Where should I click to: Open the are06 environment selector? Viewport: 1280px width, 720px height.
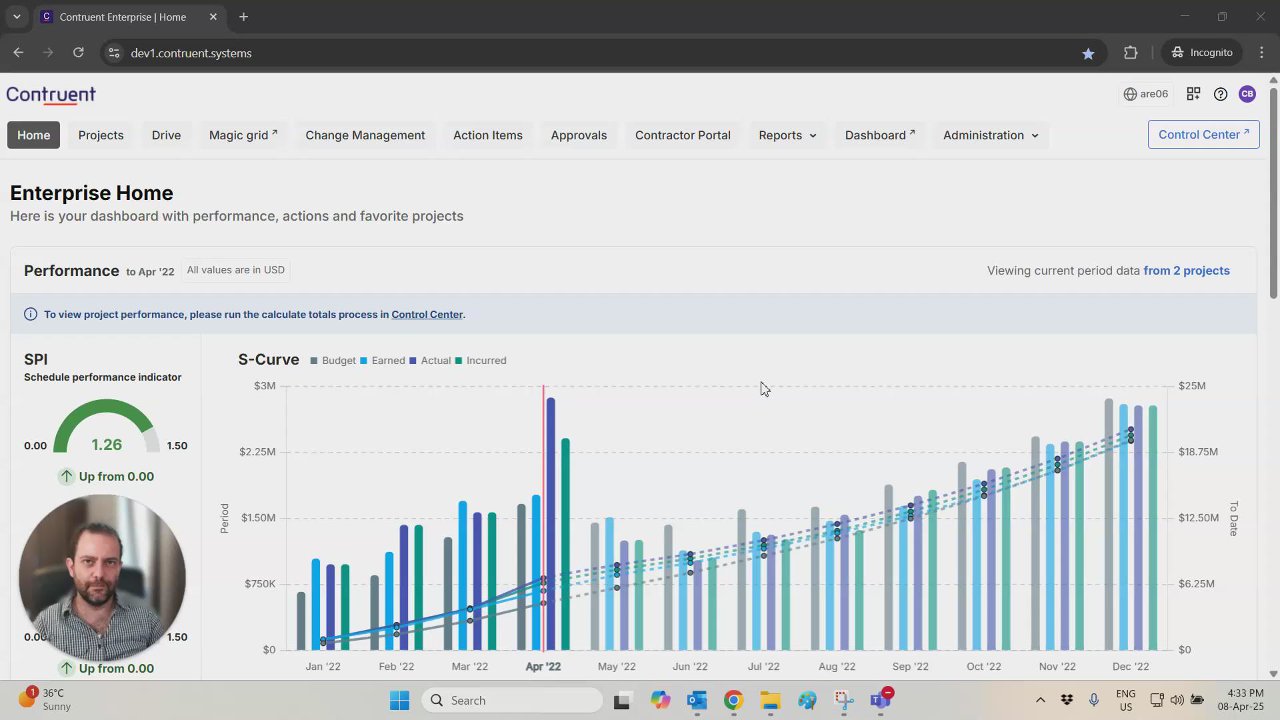(1146, 94)
